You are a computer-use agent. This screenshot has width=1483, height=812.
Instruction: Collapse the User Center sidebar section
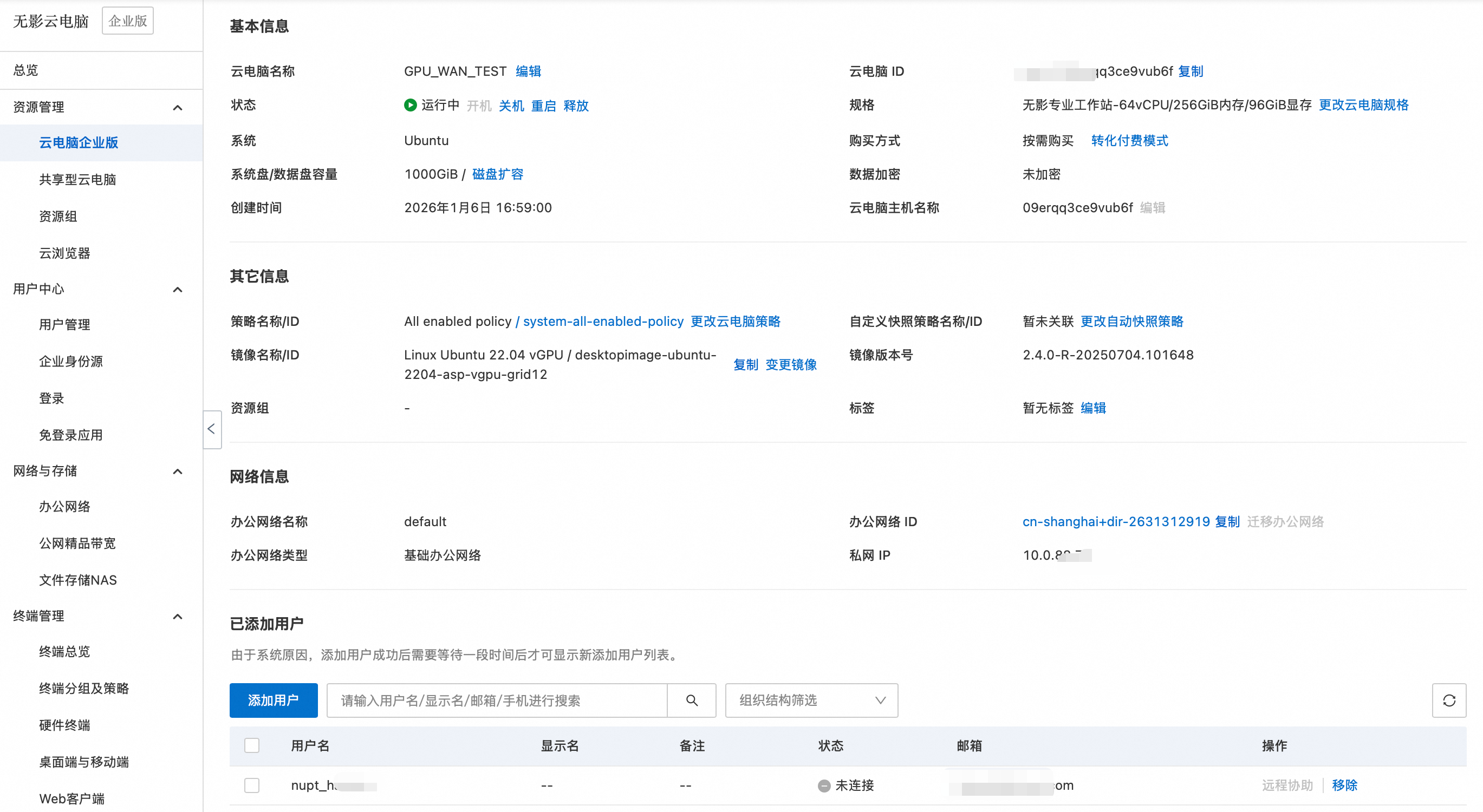coord(177,290)
